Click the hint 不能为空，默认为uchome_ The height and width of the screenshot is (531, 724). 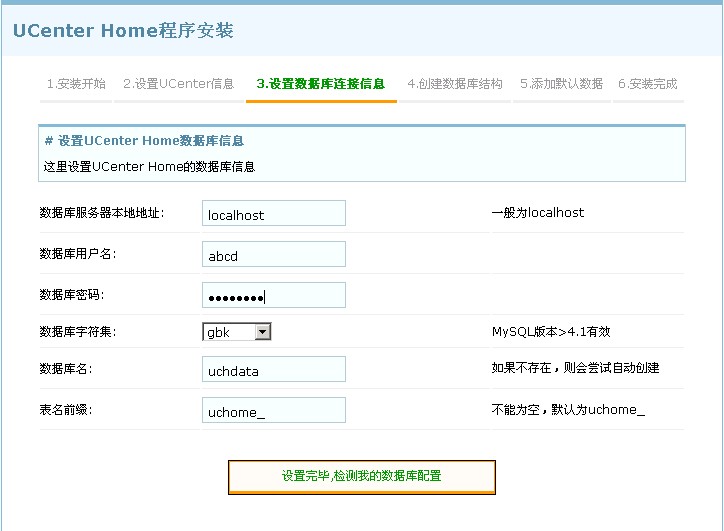(568, 410)
